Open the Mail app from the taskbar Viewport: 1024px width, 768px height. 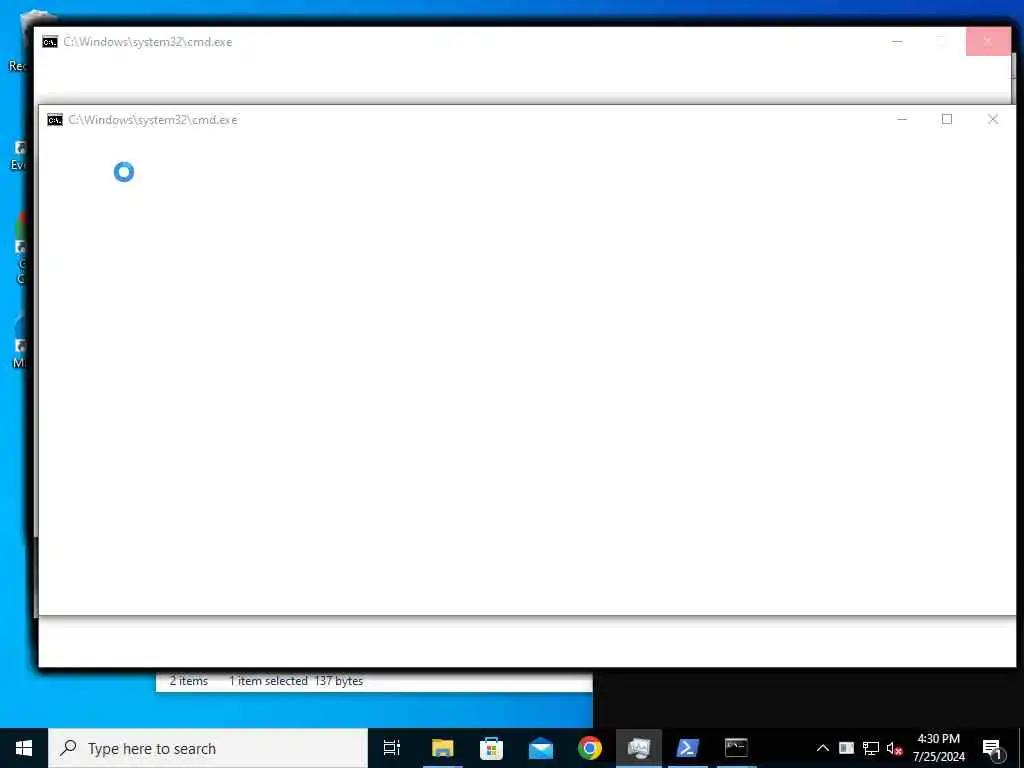(x=541, y=748)
